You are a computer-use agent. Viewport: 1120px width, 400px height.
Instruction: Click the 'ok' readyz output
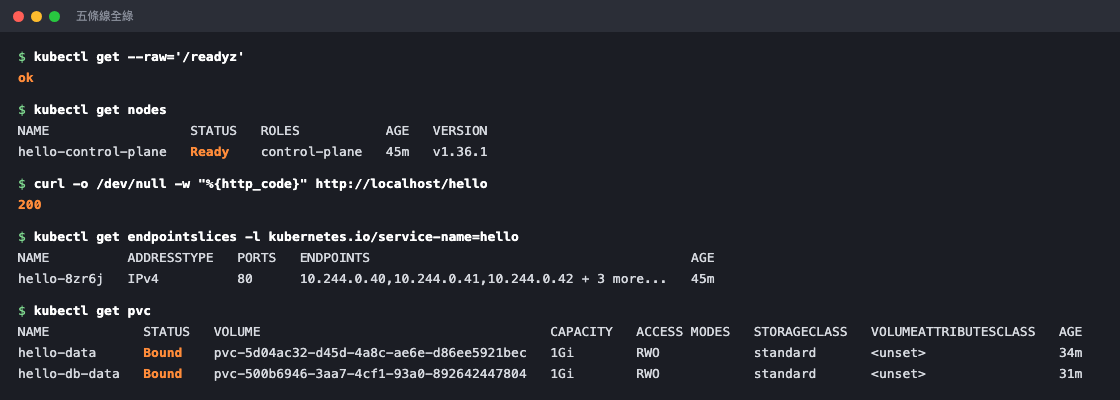(26, 77)
